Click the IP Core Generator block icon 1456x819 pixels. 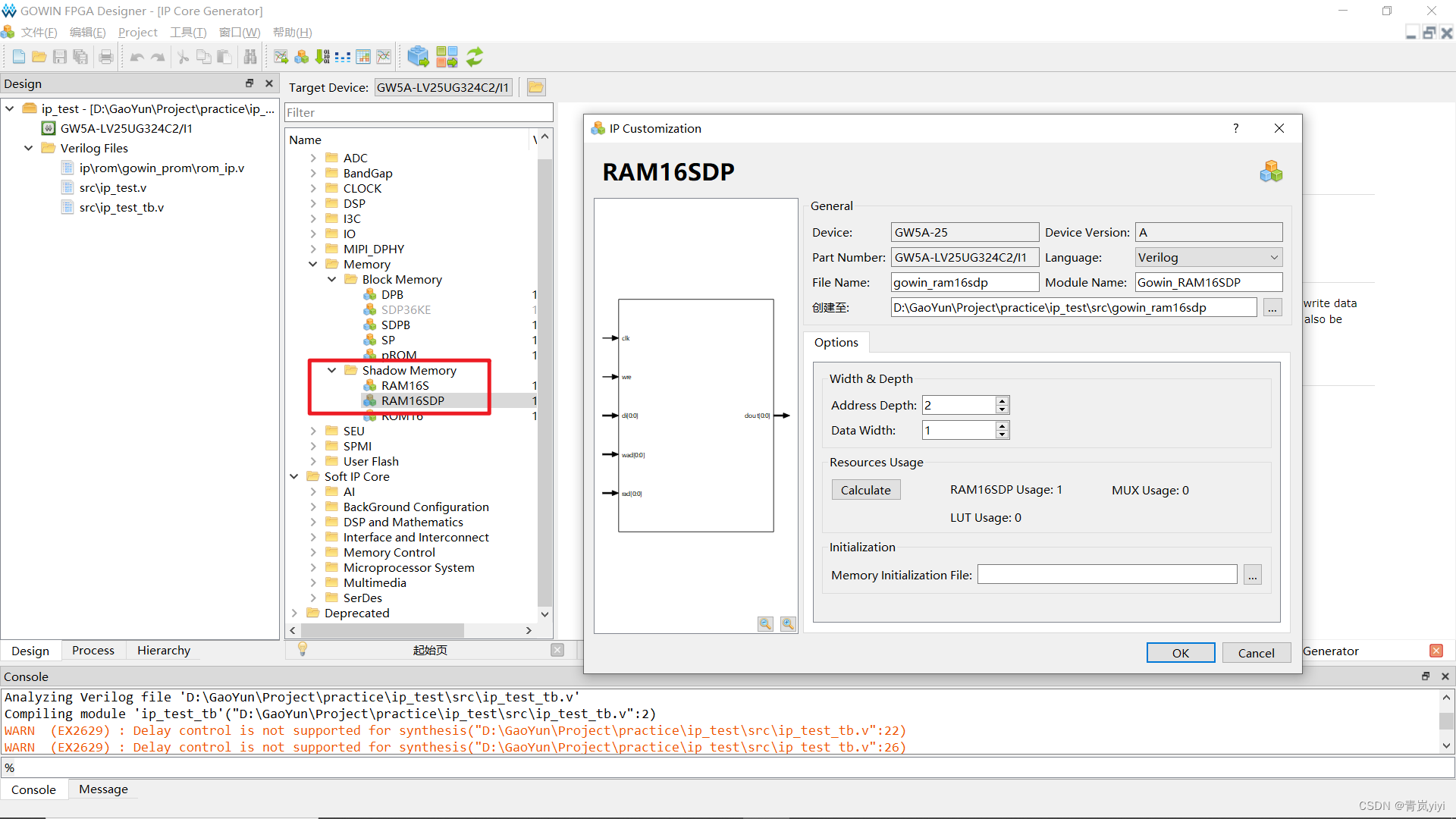pos(418,56)
